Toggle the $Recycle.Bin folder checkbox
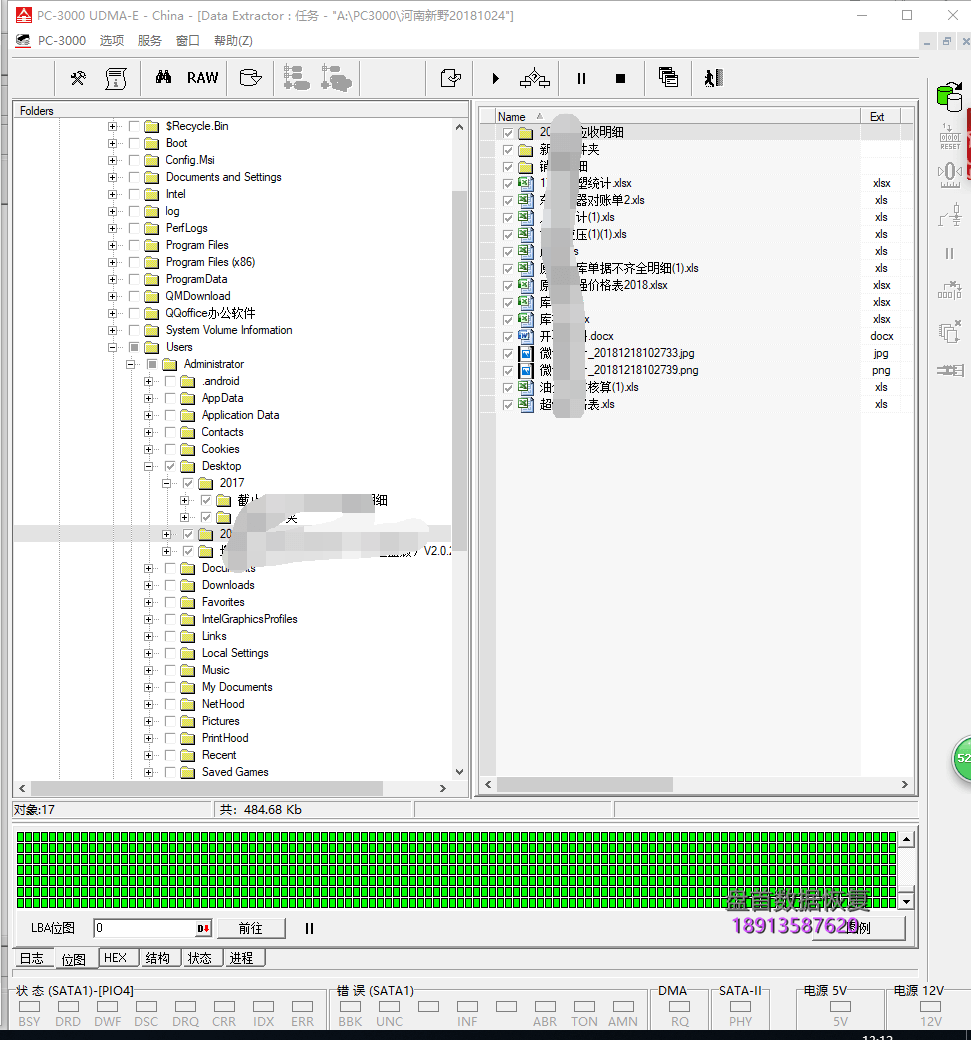The width and height of the screenshot is (971, 1040). pos(134,126)
